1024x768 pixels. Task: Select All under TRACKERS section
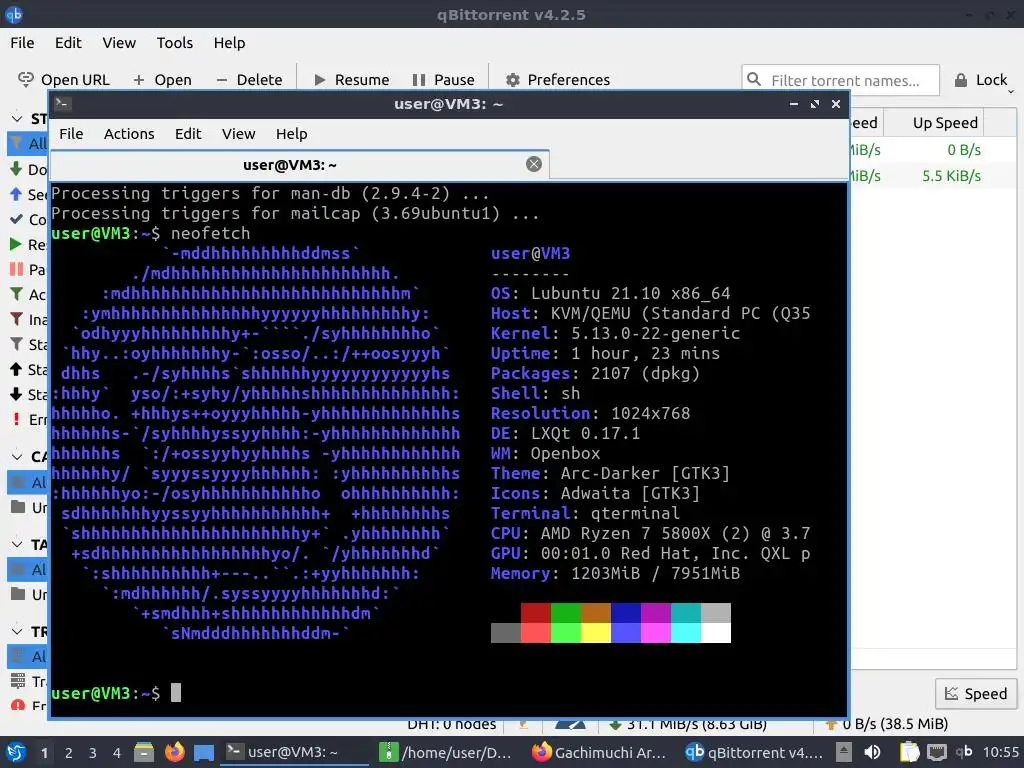click(x=27, y=656)
